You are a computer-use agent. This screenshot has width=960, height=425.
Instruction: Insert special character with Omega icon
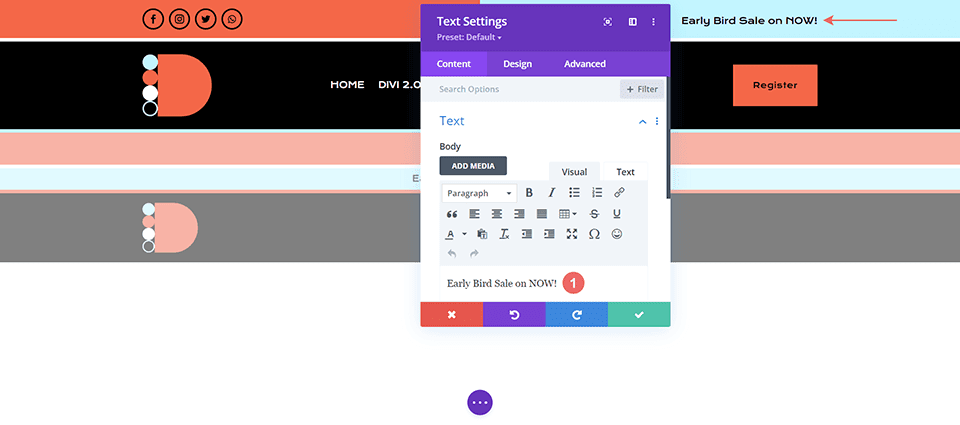pos(594,234)
